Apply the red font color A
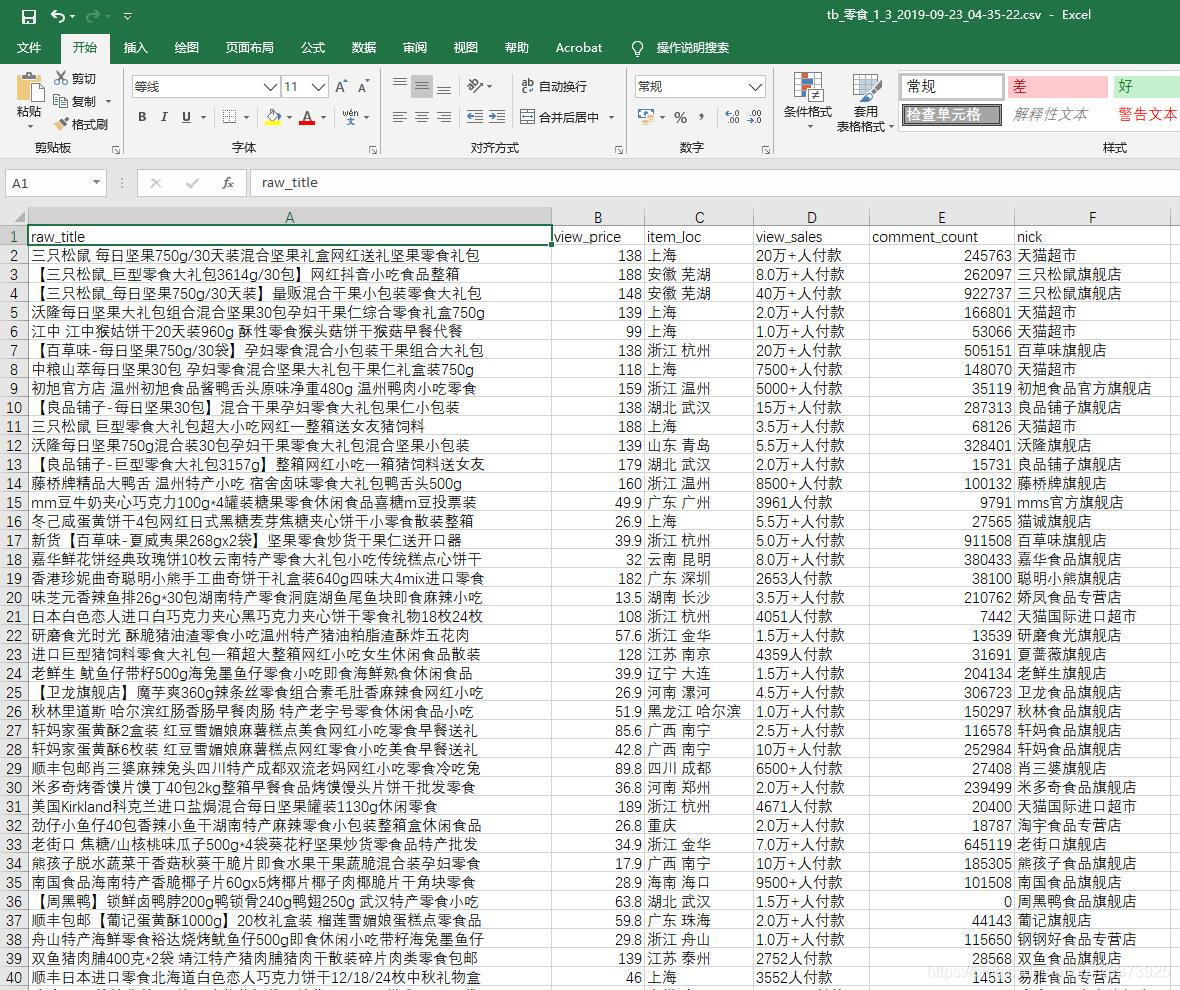 pos(306,117)
